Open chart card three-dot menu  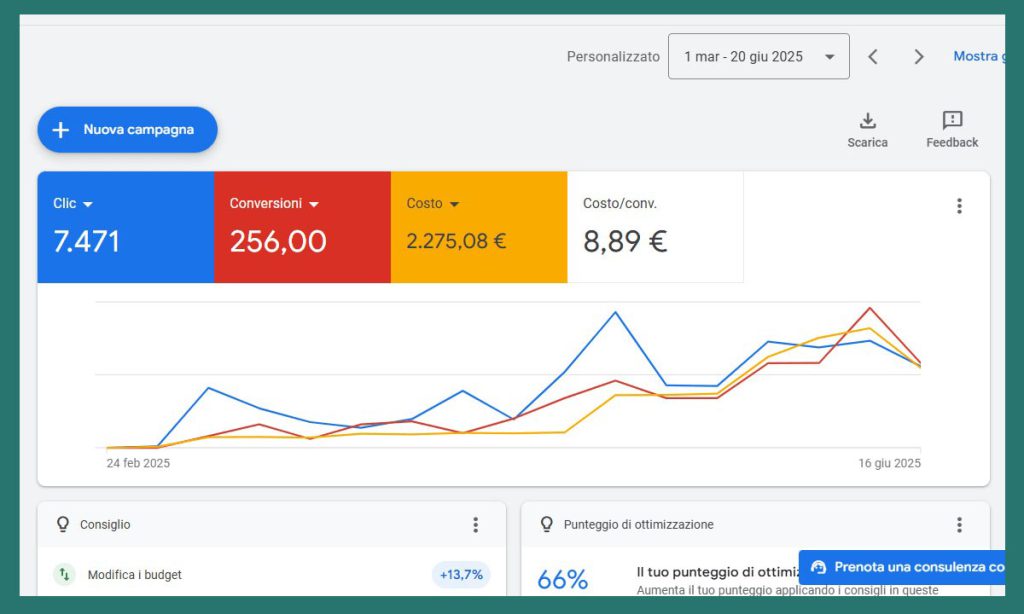pyautogui.click(x=959, y=206)
